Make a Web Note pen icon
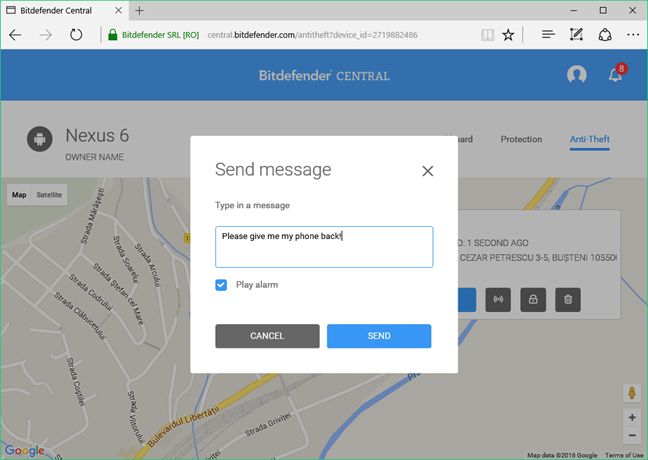Viewport: 648px width, 460px height. click(576, 34)
